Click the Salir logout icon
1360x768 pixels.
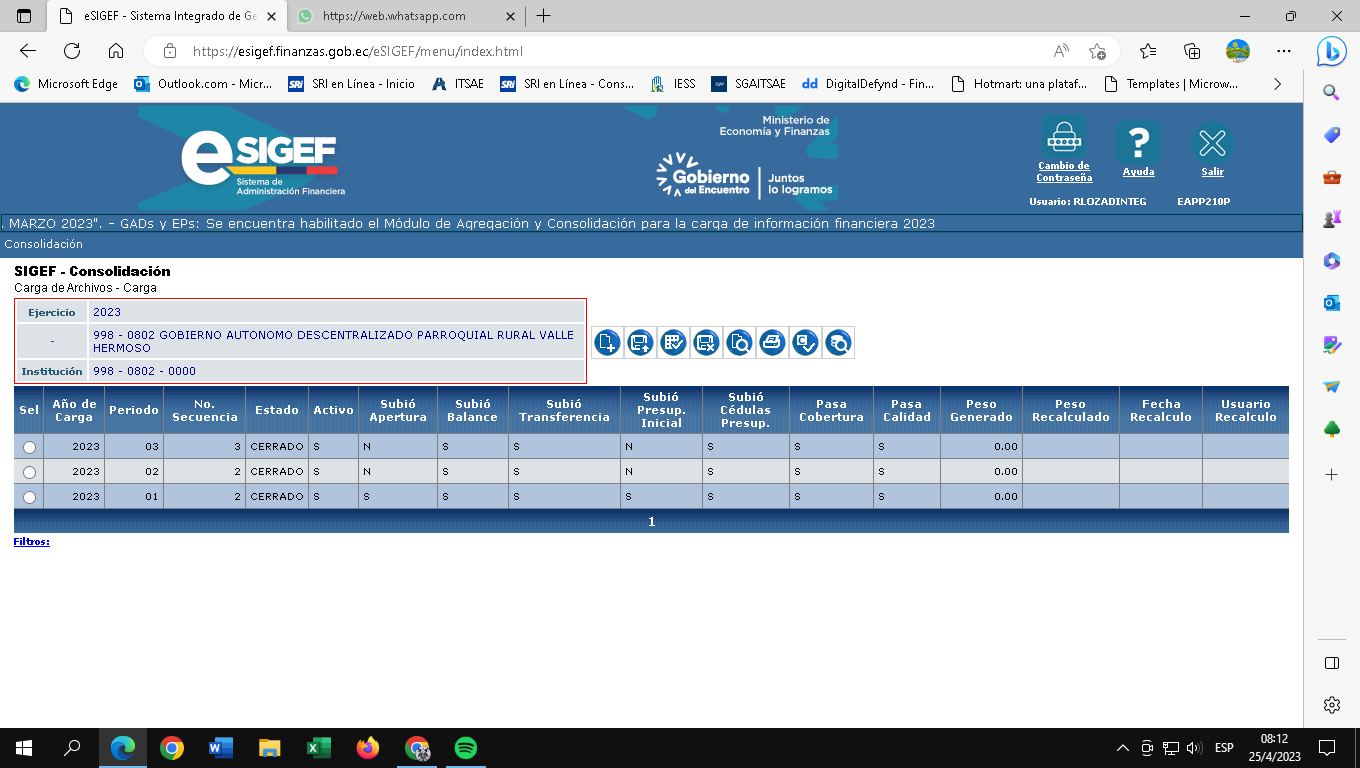pos(1212,145)
